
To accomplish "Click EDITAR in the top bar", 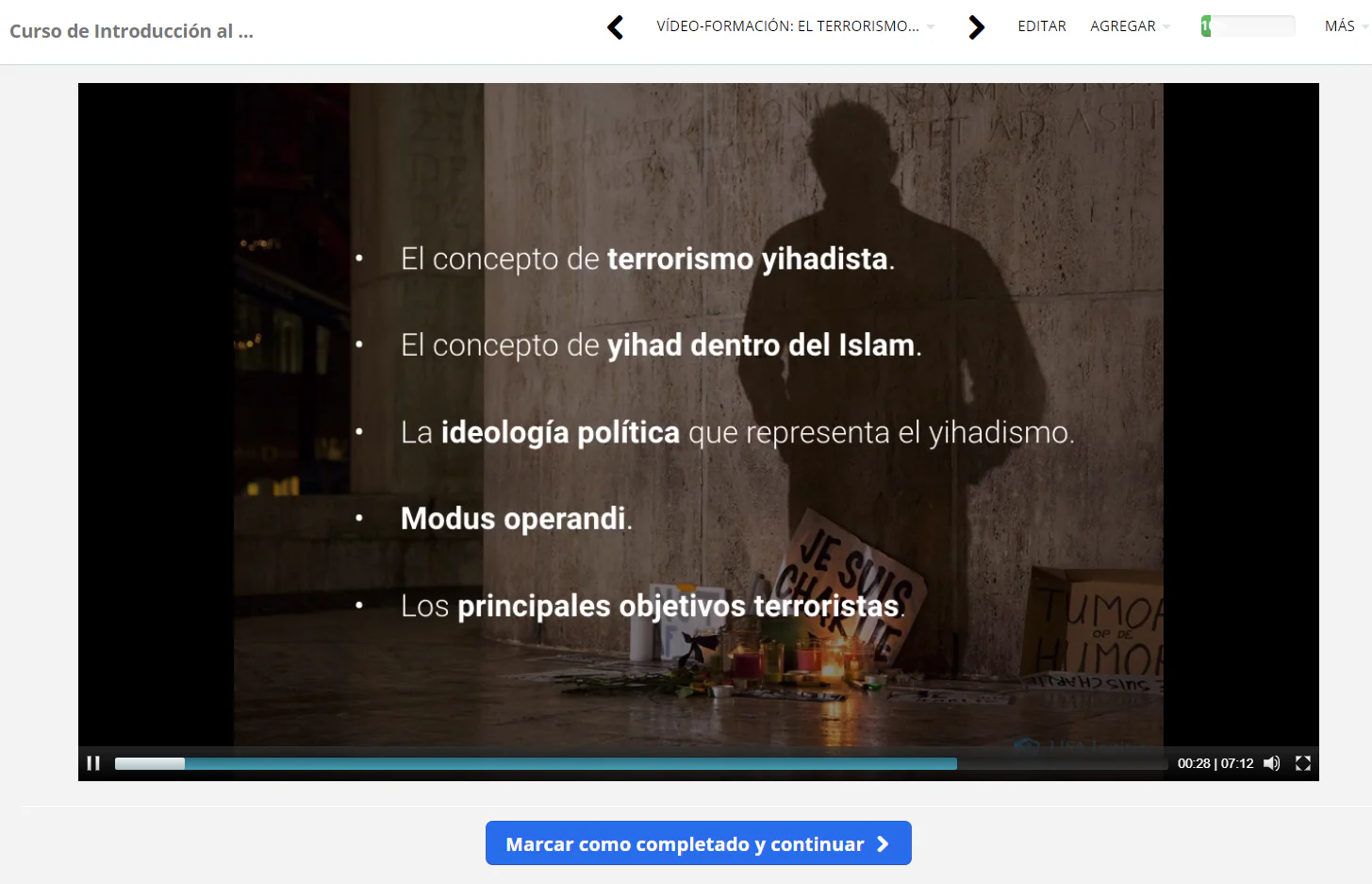I will point(1041,26).
